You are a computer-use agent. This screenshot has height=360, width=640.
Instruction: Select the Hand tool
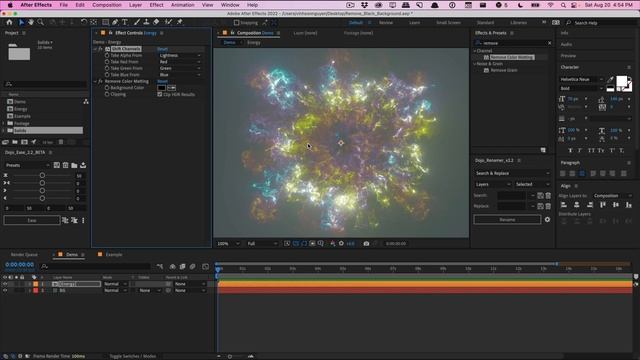(31, 22)
